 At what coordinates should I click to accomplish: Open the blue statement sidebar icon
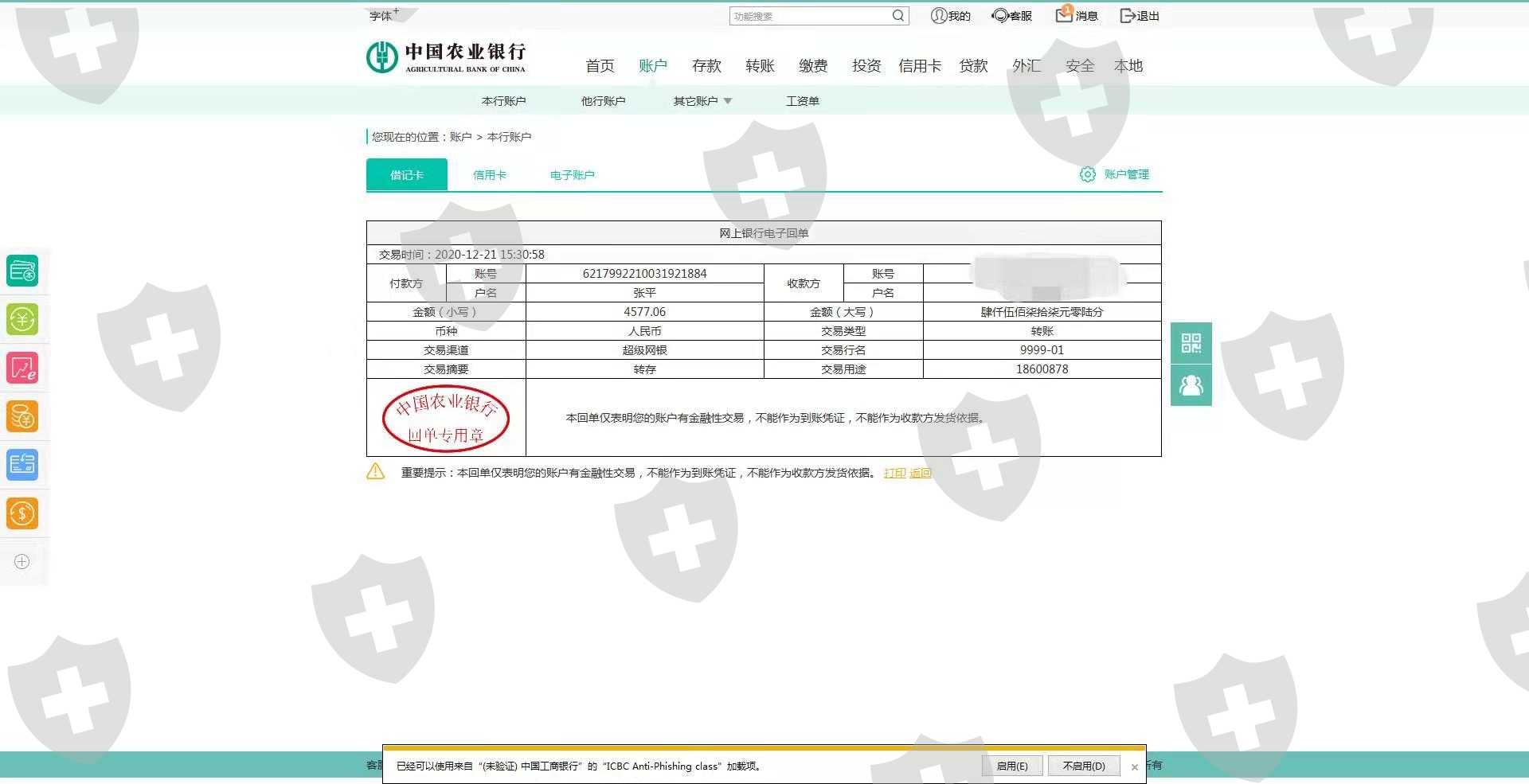[x=22, y=465]
